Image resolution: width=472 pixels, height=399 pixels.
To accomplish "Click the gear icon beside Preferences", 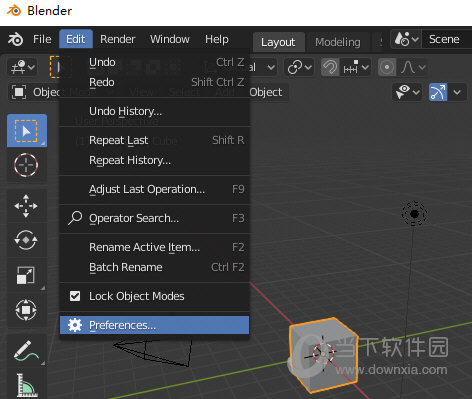I will [75, 325].
